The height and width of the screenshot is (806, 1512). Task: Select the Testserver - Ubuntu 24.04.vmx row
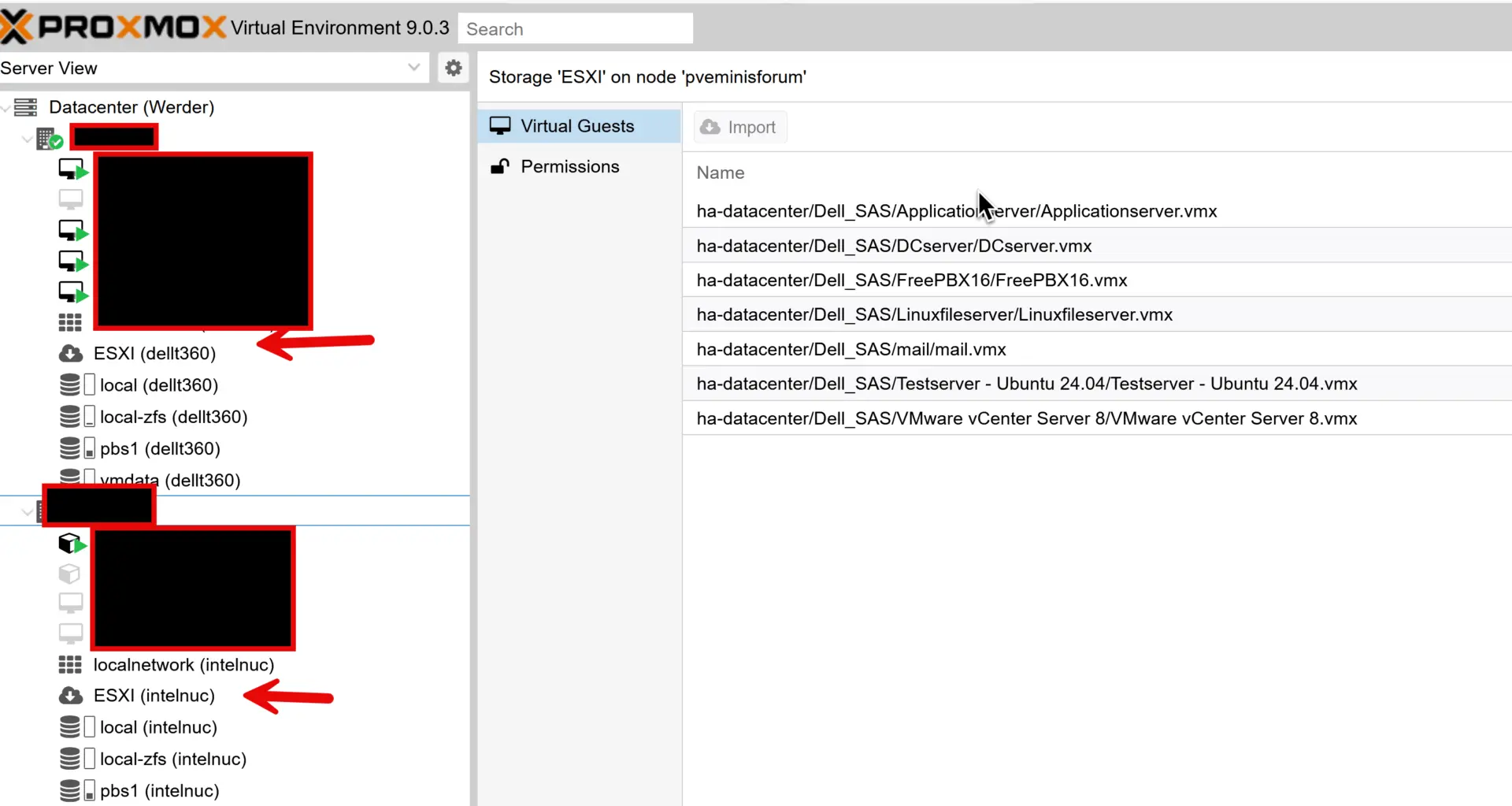tap(1096, 384)
